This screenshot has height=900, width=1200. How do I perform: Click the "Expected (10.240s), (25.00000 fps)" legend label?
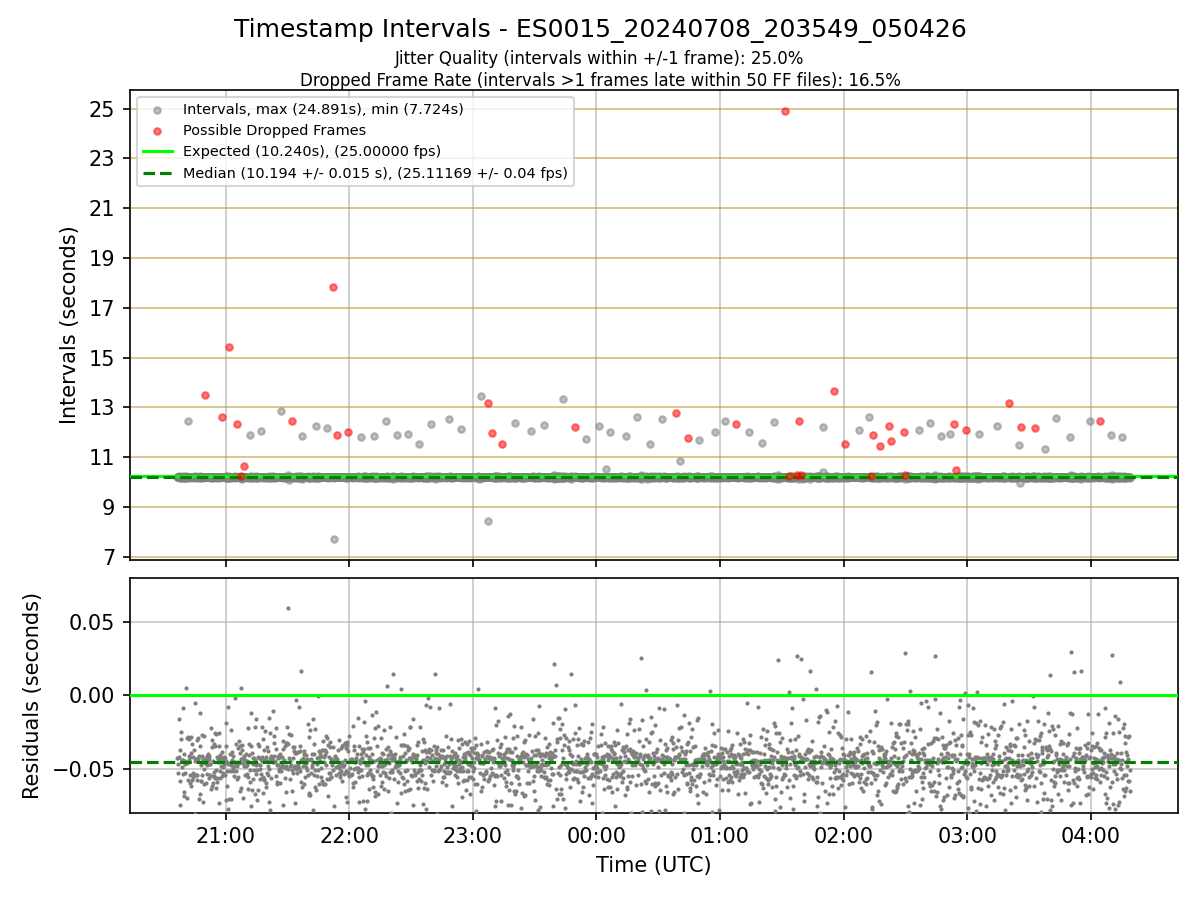click(312, 151)
